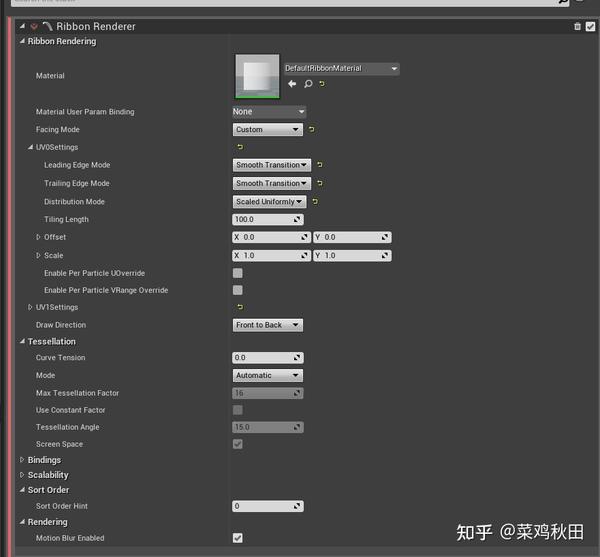Open the Tessellation Mode dropdown
Screen dimensions: 600x557
[x=267, y=375]
